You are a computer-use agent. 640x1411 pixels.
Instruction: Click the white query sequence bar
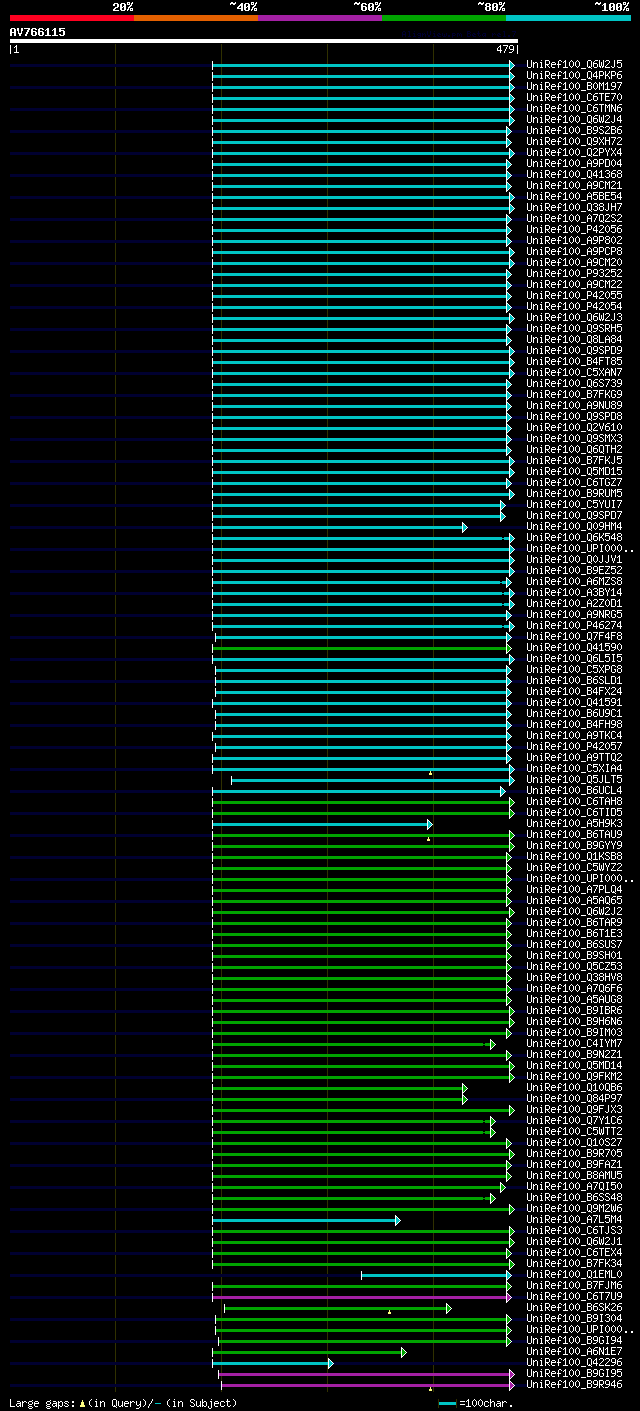tap(264, 41)
